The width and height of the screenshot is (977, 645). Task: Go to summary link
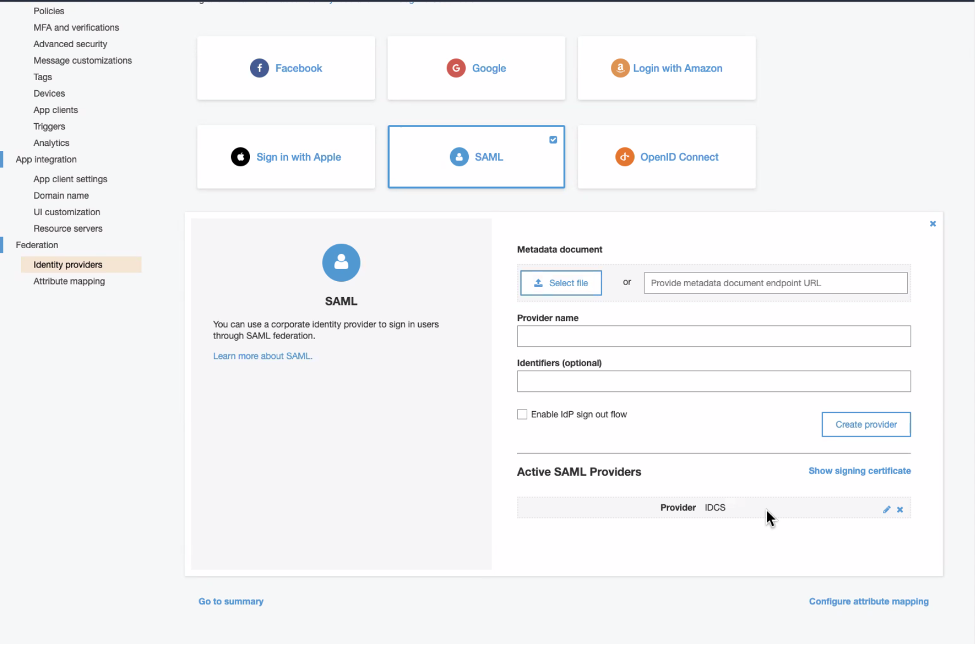point(231,601)
